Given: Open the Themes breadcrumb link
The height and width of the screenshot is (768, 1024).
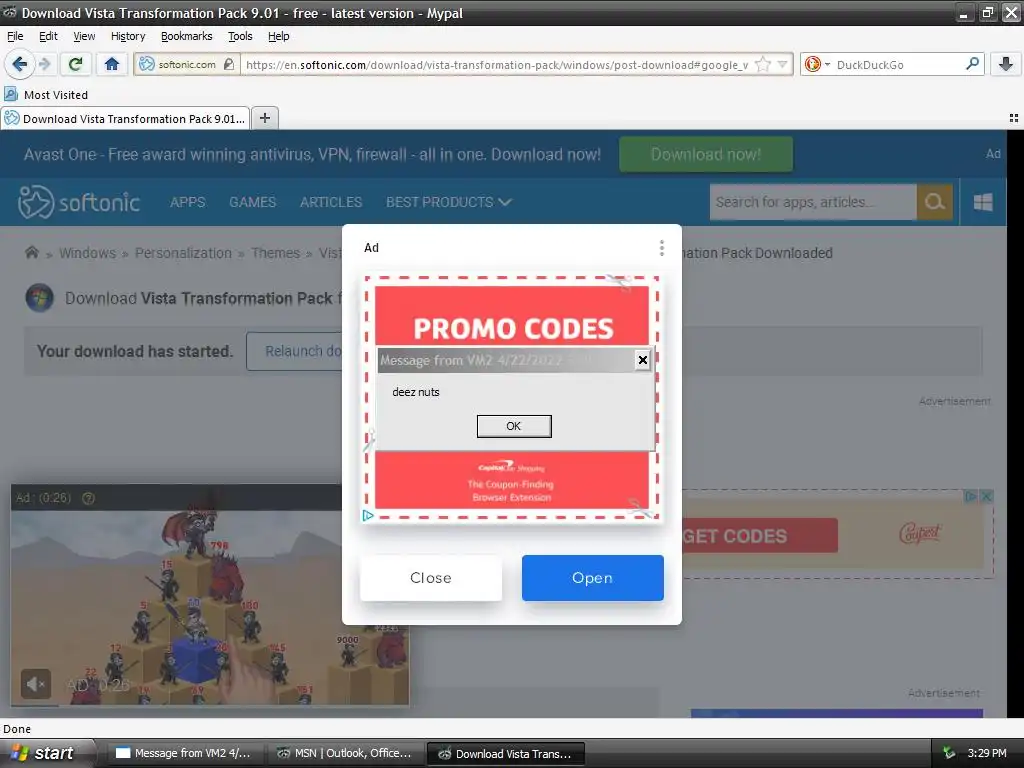Looking at the screenshot, I should [276, 253].
